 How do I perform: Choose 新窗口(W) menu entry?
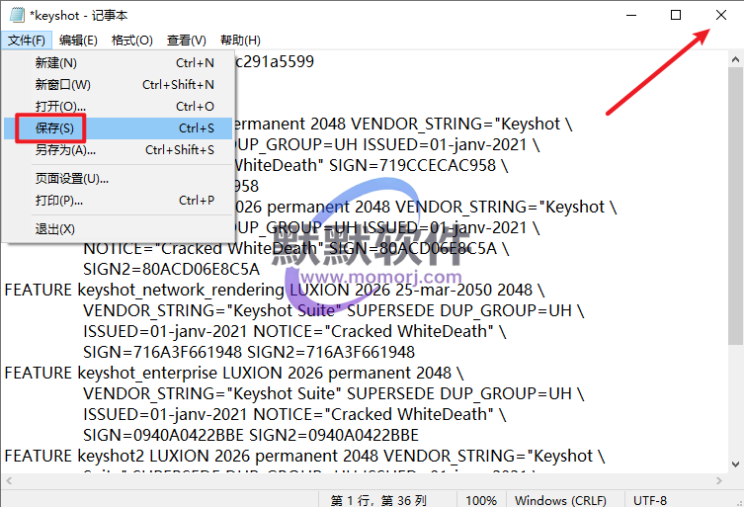click(x=62, y=85)
